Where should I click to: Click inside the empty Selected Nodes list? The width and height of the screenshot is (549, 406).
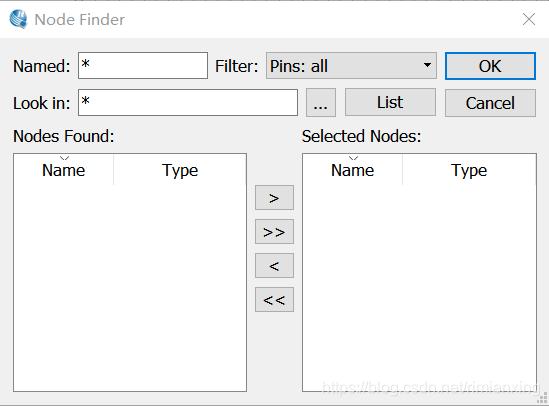point(419,287)
